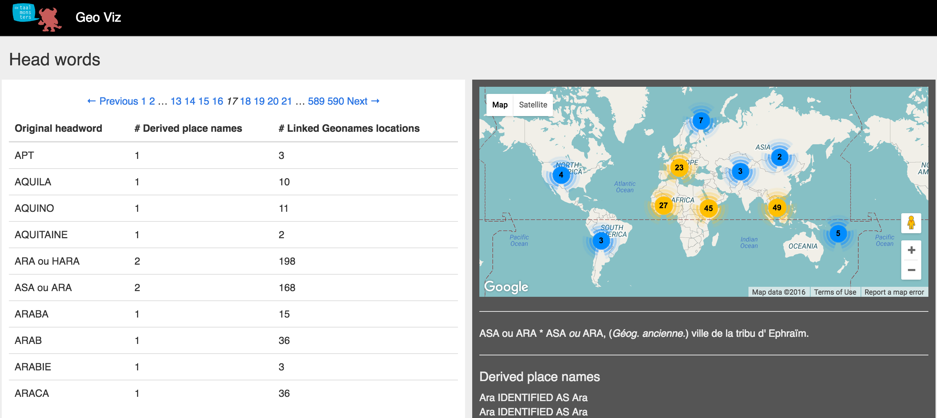Open the orange cluster marker labeled 49
The image size is (937, 418).
(777, 208)
